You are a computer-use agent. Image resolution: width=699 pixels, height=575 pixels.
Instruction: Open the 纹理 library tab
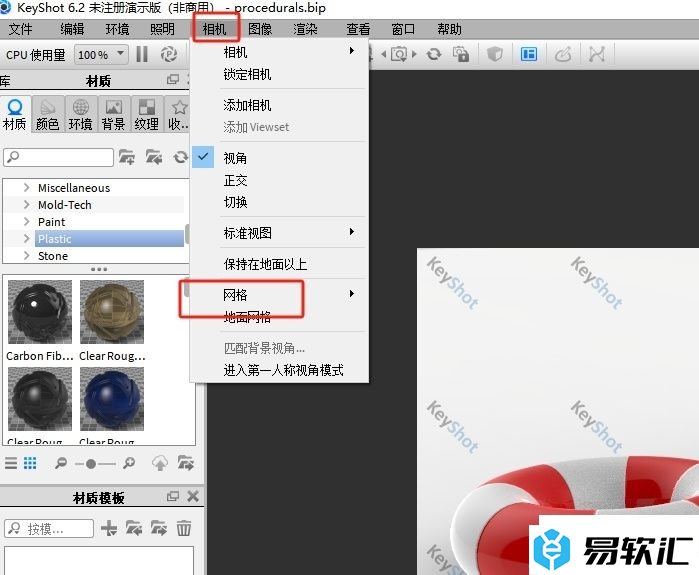(x=147, y=115)
